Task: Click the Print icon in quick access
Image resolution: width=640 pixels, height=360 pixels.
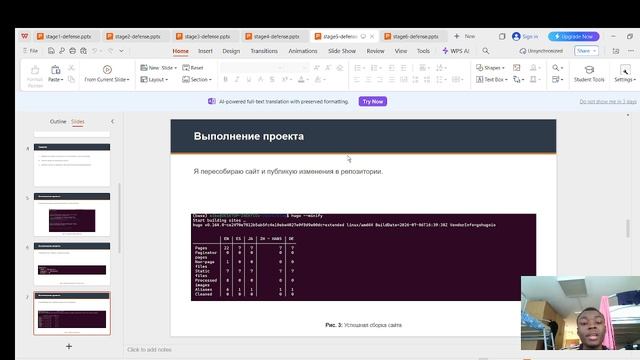Action: coord(72,51)
